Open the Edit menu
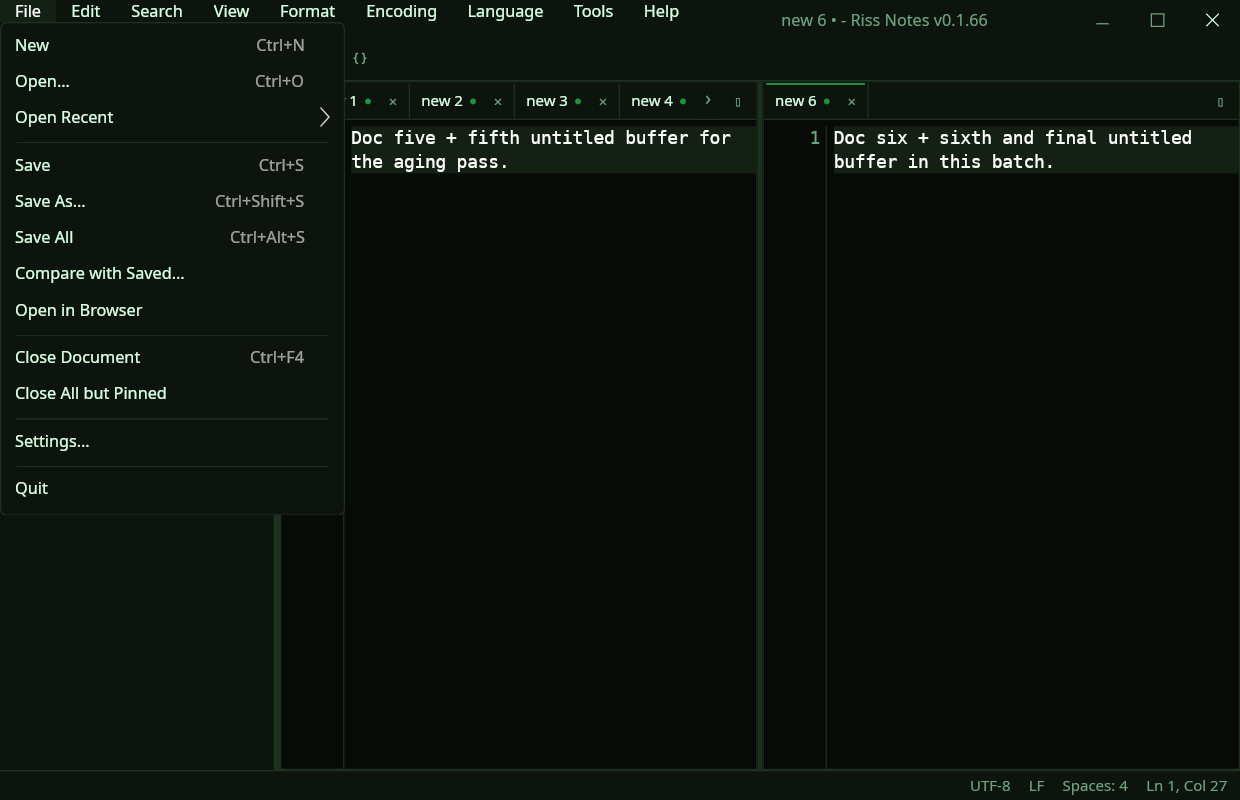Image resolution: width=1240 pixels, height=800 pixels. click(86, 12)
